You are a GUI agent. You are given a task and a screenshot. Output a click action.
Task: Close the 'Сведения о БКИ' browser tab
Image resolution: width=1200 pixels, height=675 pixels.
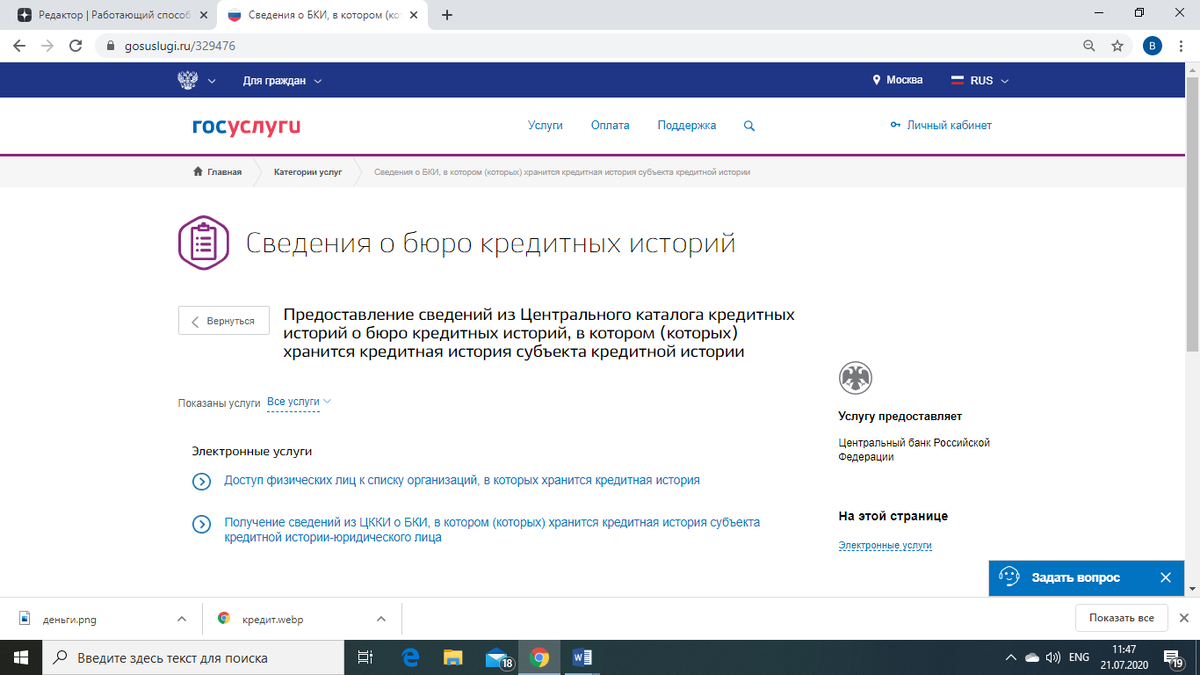(414, 15)
